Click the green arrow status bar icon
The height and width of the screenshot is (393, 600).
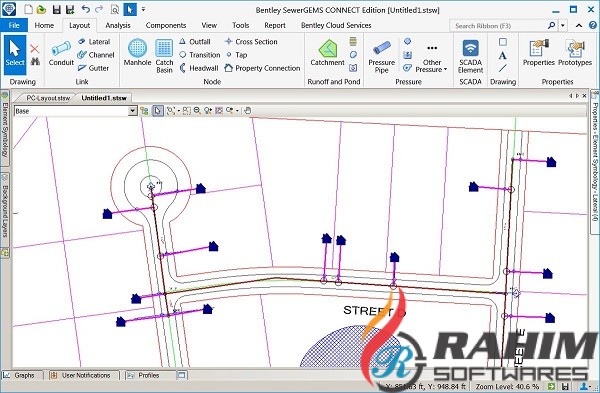pos(551,386)
